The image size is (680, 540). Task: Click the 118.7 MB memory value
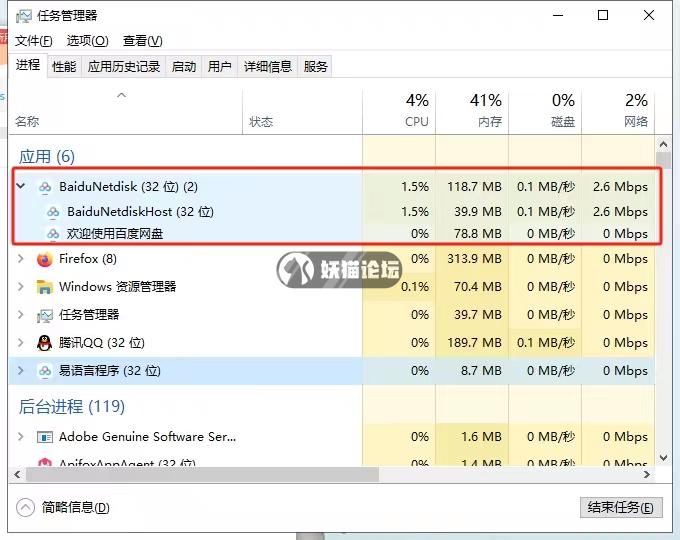coord(474,187)
